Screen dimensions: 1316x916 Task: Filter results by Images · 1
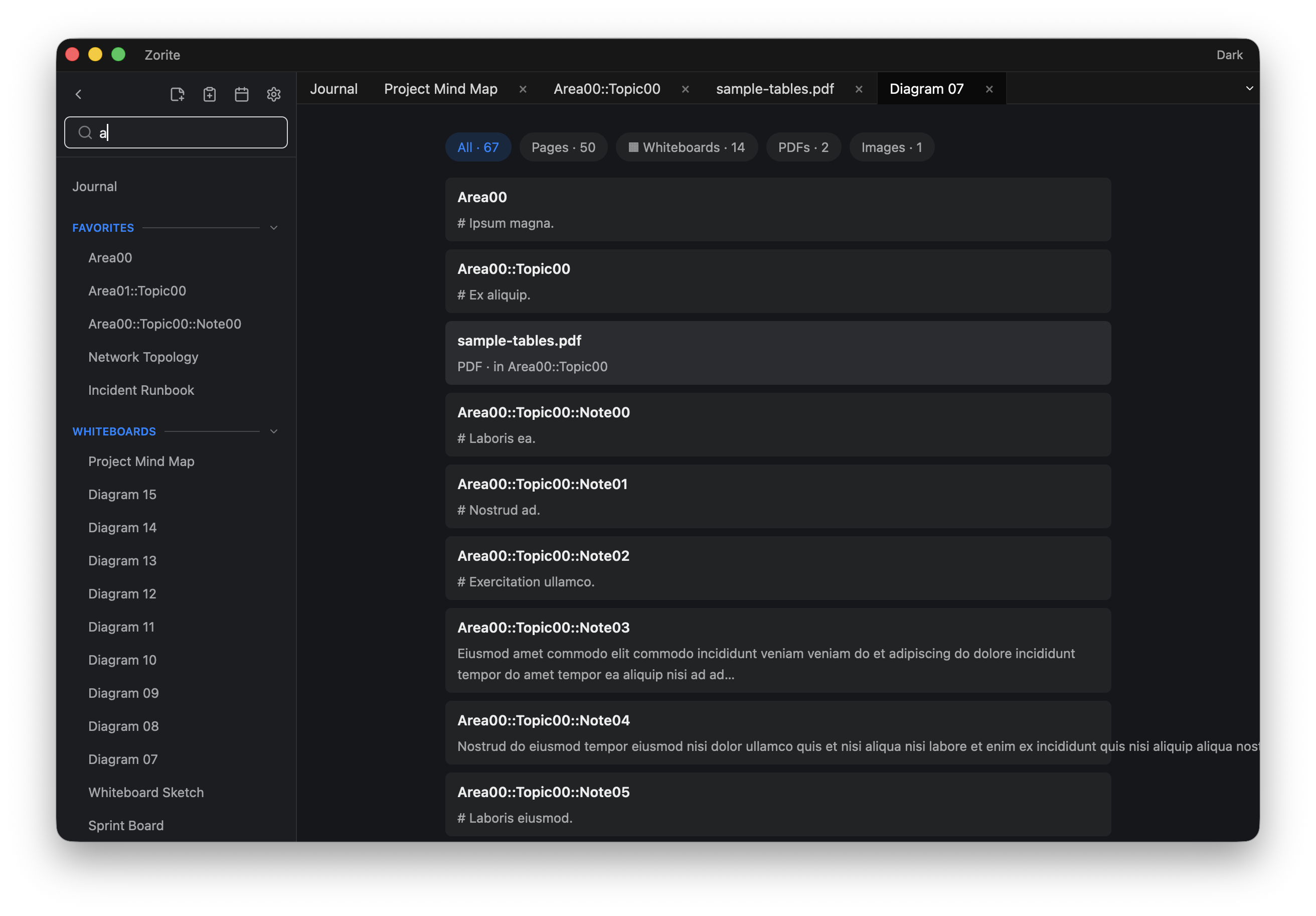(891, 147)
